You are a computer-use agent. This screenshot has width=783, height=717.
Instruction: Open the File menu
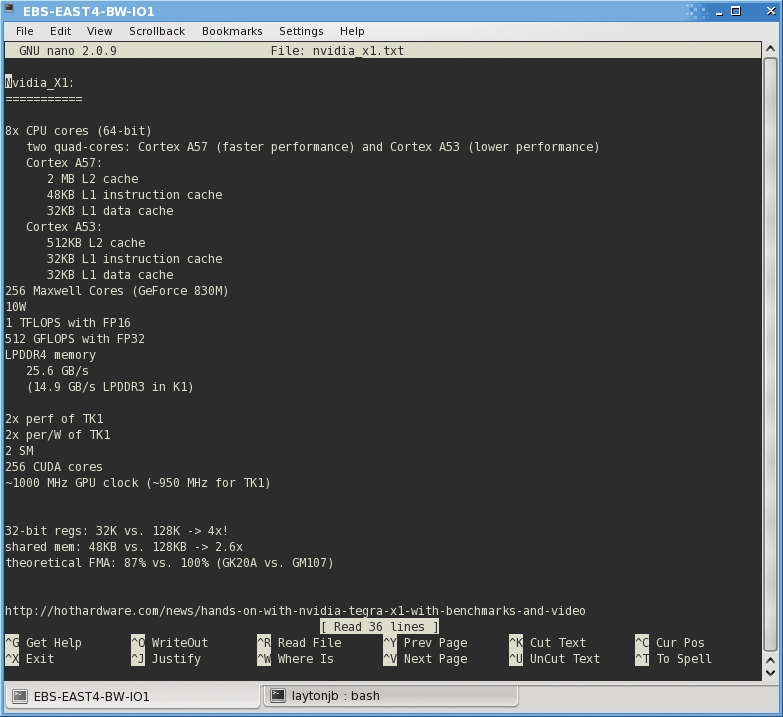point(24,31)
